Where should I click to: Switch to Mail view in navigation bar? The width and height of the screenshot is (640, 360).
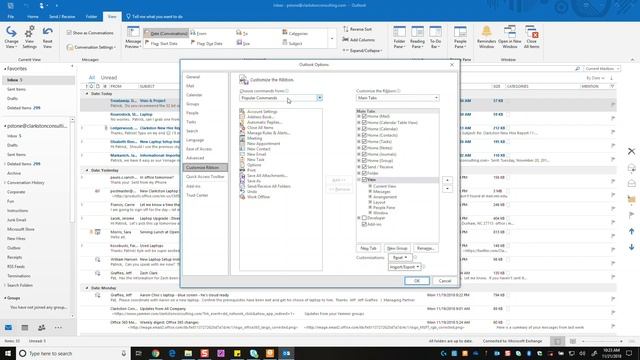8,327
